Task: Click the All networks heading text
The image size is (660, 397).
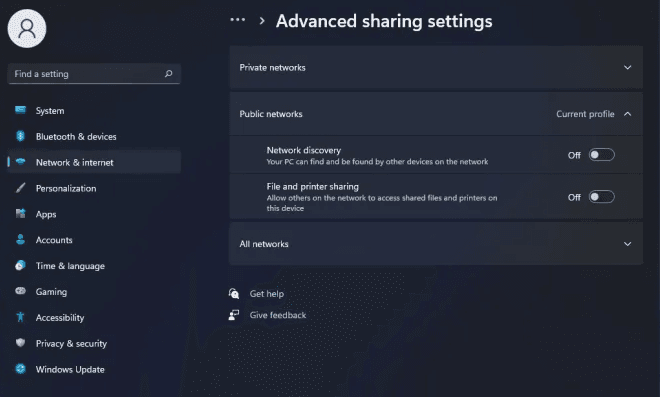Action: click(264, 244)
